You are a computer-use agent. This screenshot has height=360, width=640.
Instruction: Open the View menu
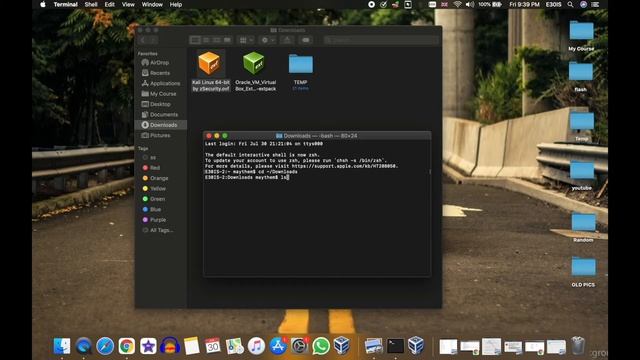click(x=128, y=4)
